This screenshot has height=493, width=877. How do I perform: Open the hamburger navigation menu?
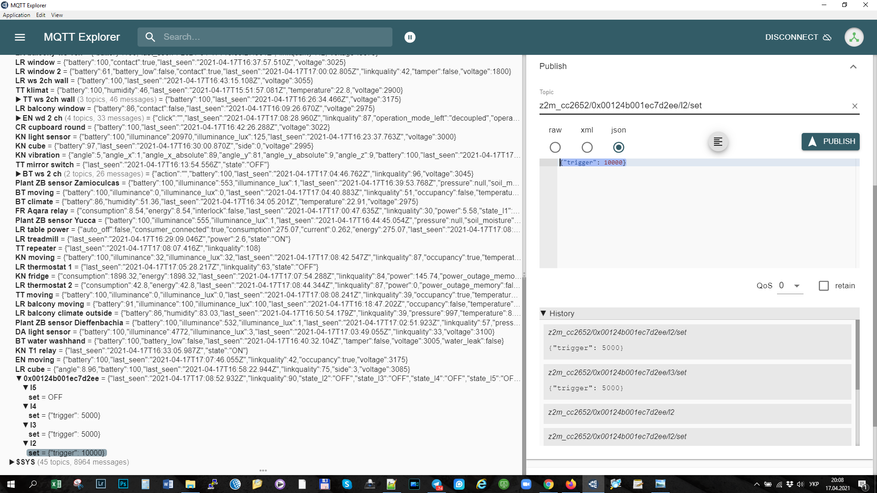tap(20, 37)
